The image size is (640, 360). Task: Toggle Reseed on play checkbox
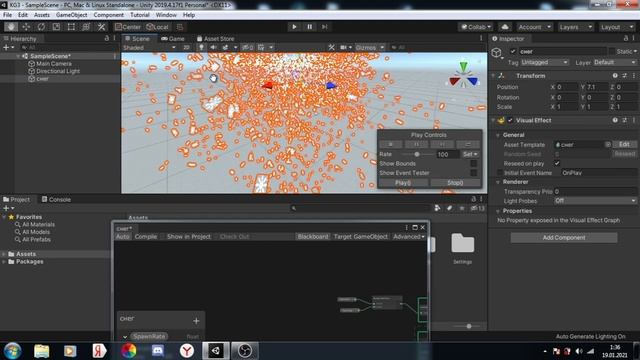557,163
